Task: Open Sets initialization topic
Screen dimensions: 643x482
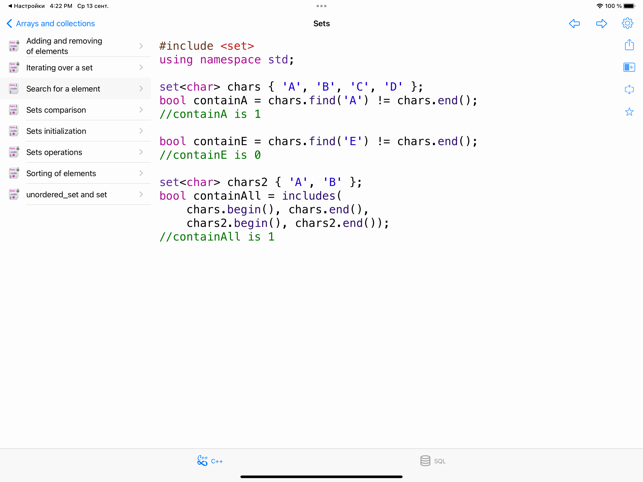Action: [x=76, y=131]
